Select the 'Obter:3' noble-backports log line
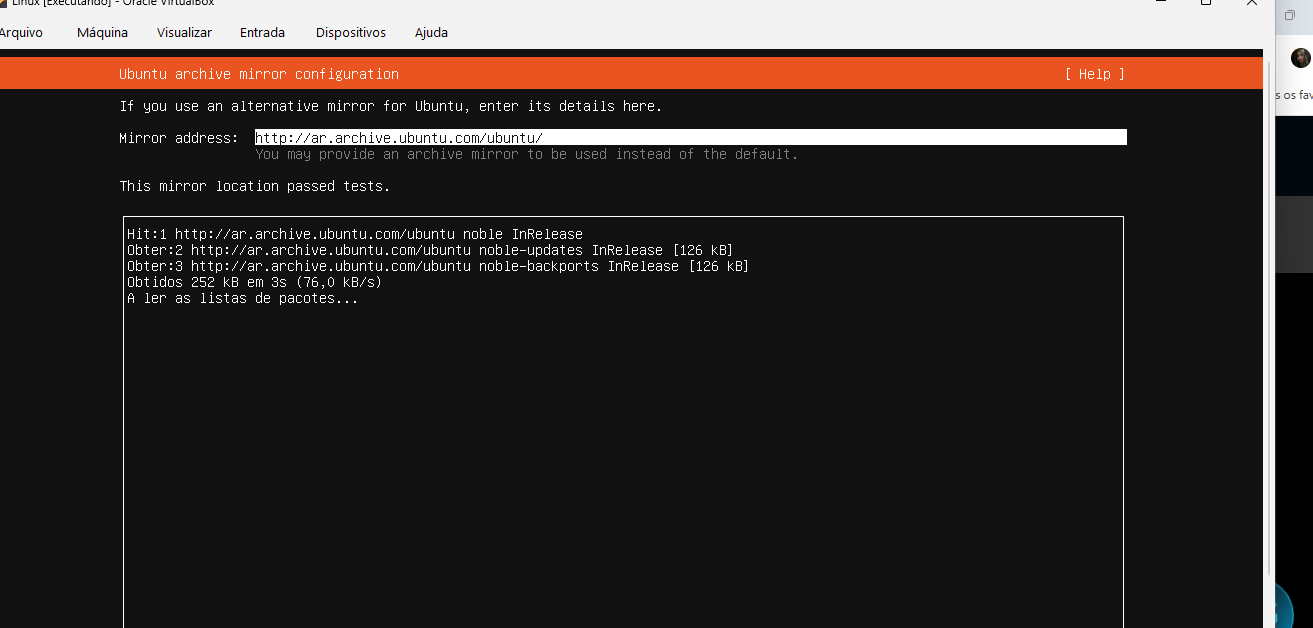The width and height of the screenshot is (1313, 628). coord(438,266)
